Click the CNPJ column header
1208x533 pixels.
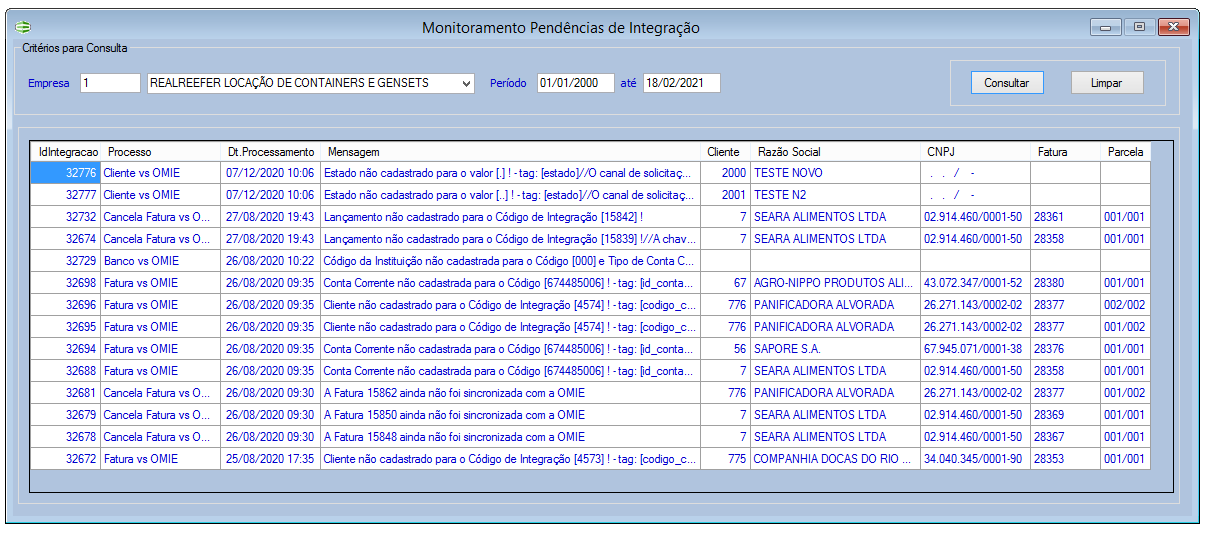point(976,152)
